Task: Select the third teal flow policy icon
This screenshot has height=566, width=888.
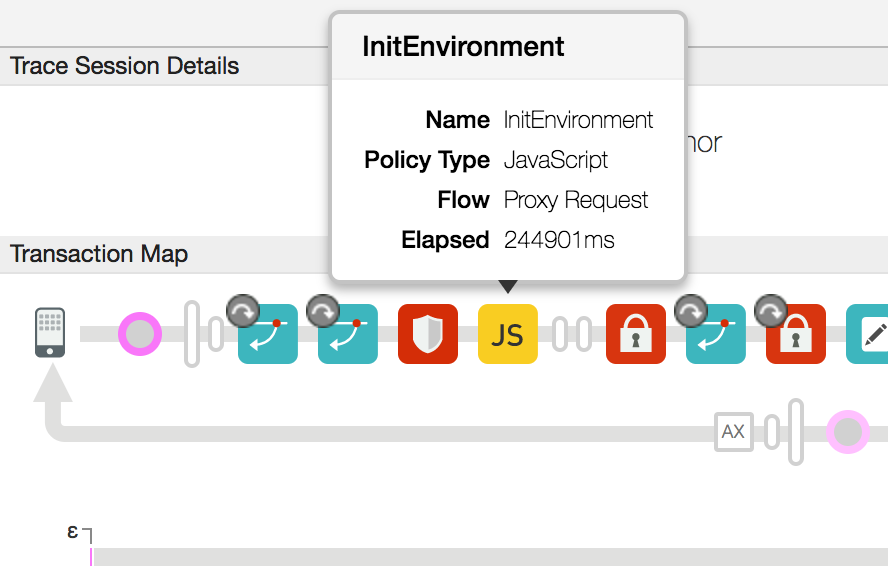Action: pyautogui.click(x=716, y=334)
